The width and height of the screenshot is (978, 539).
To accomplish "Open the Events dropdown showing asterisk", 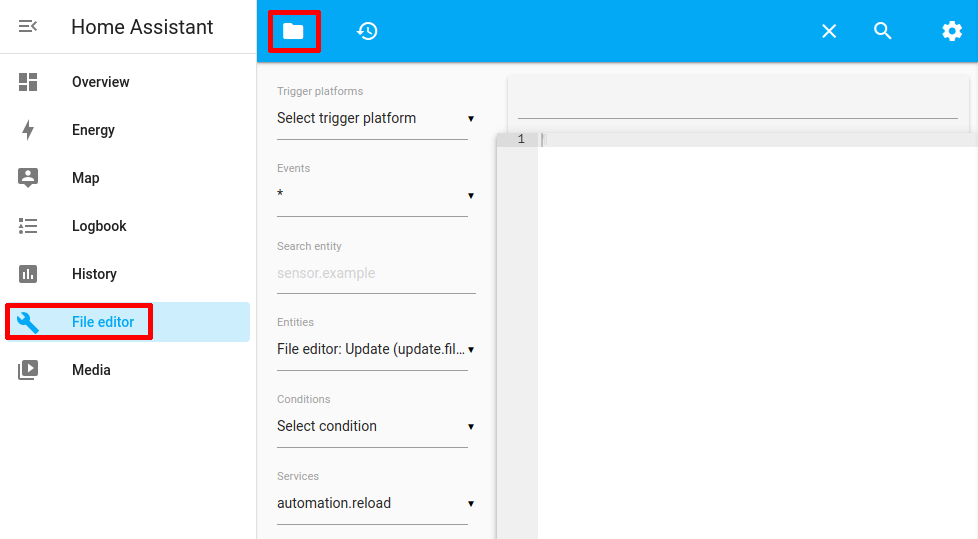I will 375,195.
